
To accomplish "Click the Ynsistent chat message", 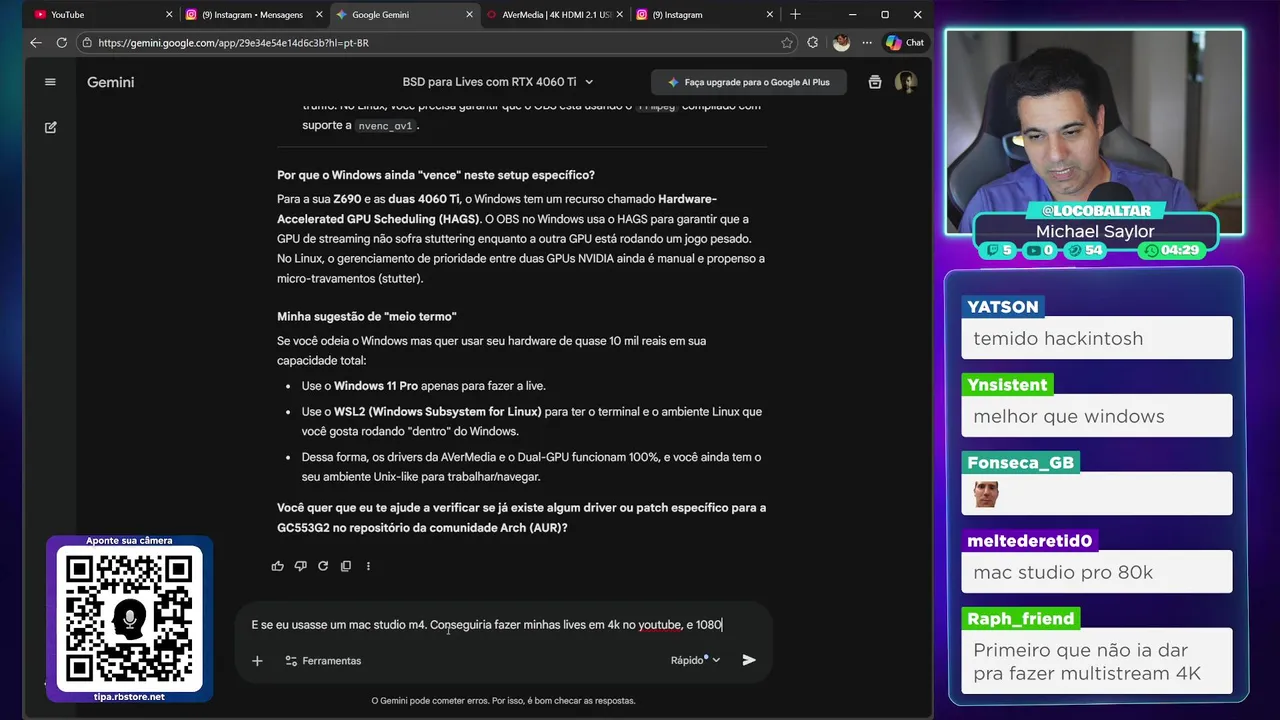I will (x=1097, y=416).
